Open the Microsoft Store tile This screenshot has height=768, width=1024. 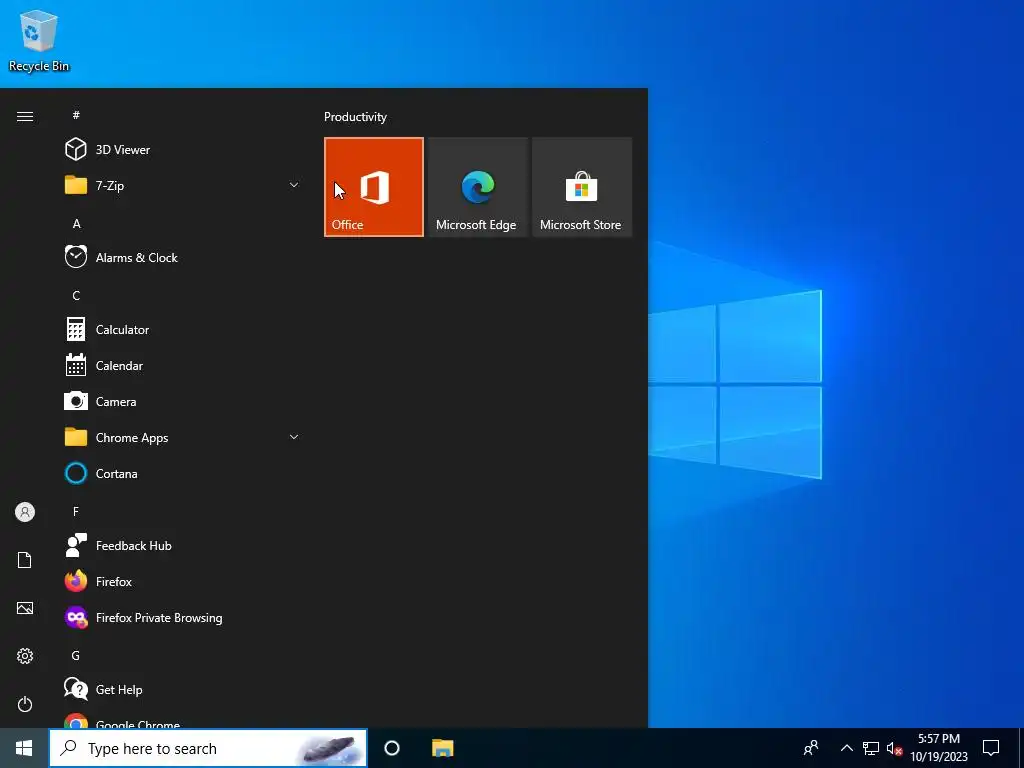582,187
